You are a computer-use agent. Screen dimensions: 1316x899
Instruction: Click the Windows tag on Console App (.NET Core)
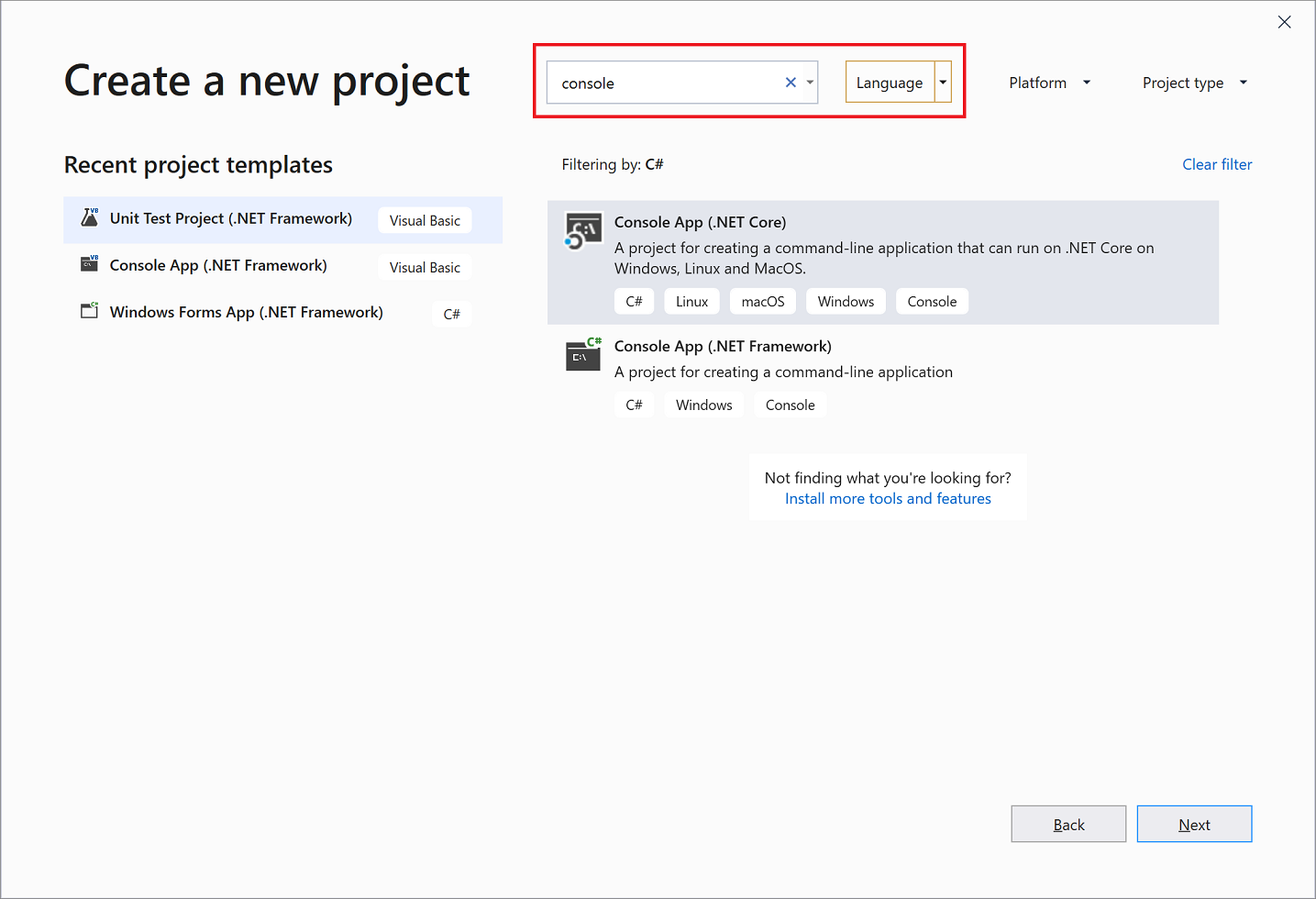point(846,302)
